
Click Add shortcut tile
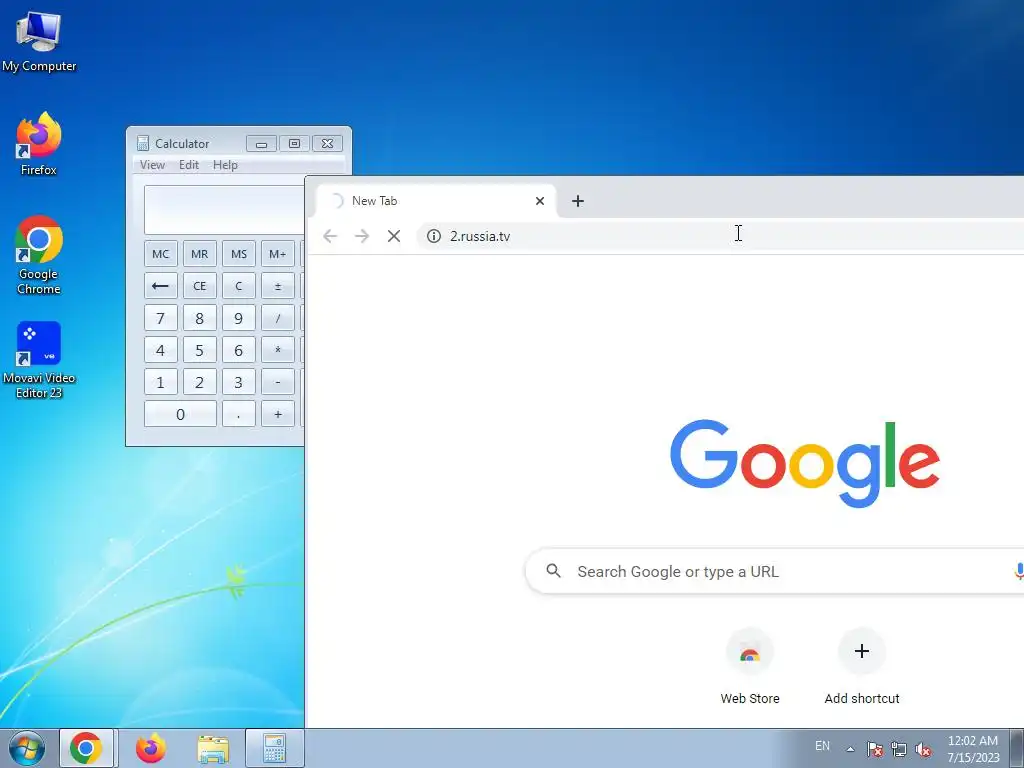click(x=861, y=667)
